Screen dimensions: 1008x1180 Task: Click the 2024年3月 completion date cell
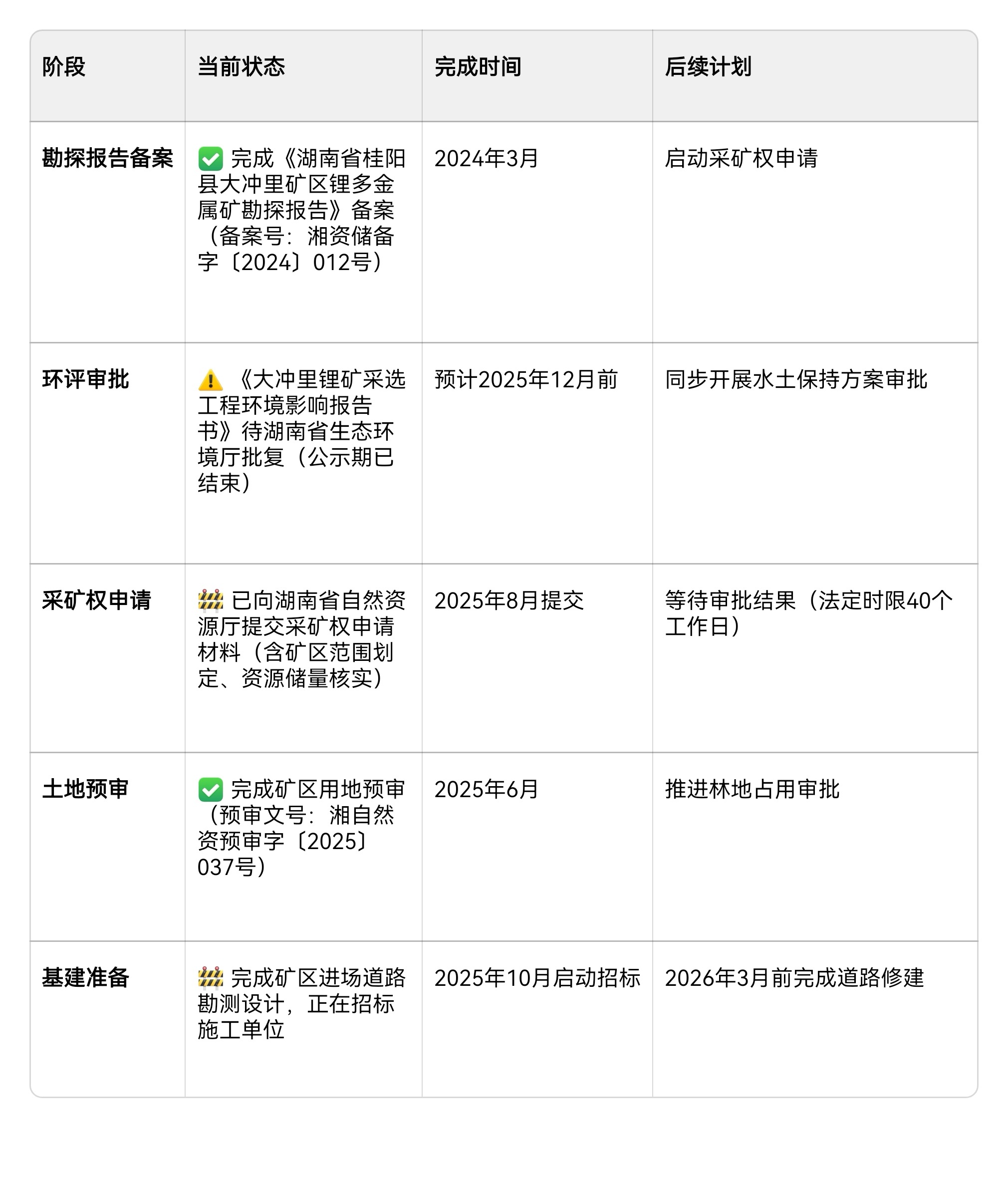(486, 158)
